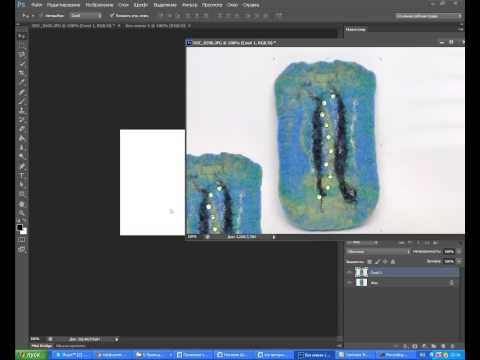Toggle lock transparent pixels

tap(370, 262)
